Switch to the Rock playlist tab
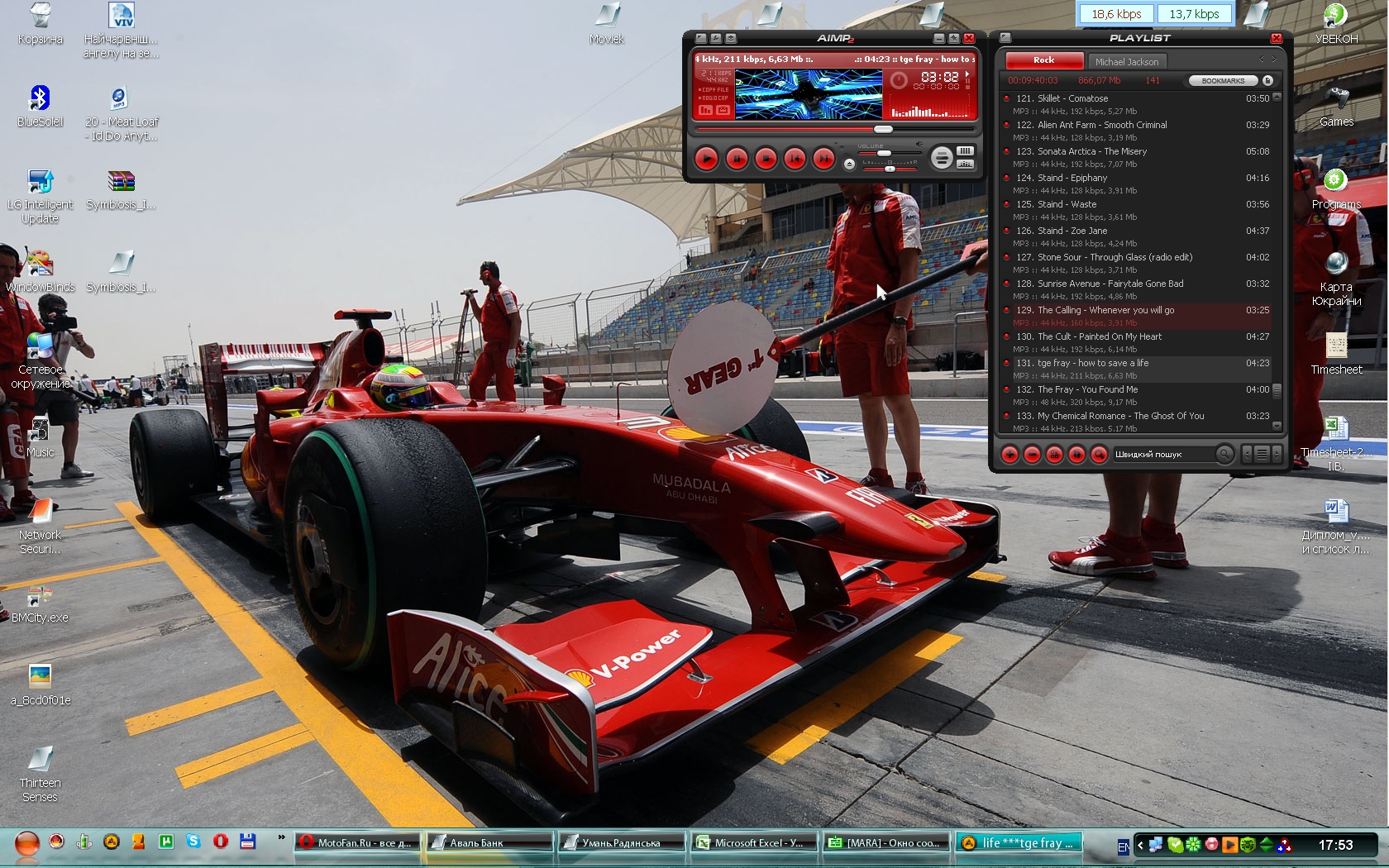 click(x=1043, y=60)
